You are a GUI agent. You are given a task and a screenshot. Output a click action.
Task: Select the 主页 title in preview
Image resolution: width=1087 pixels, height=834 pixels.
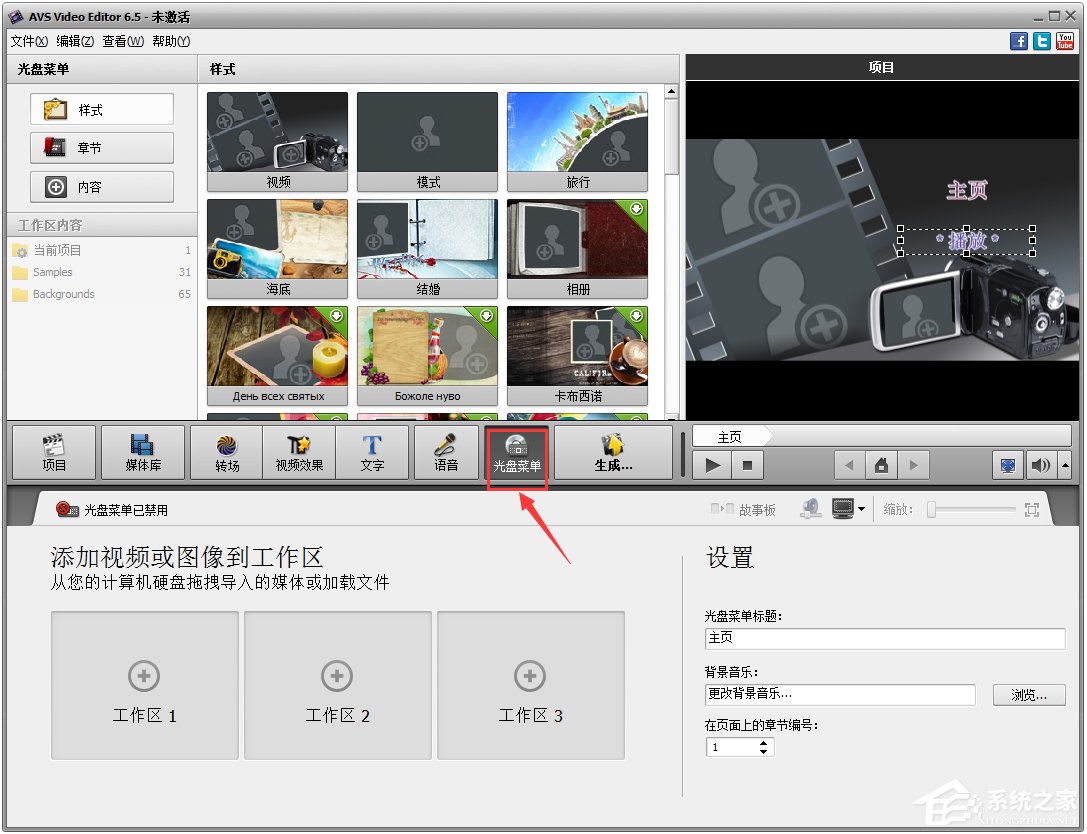(x=967, y=189)
